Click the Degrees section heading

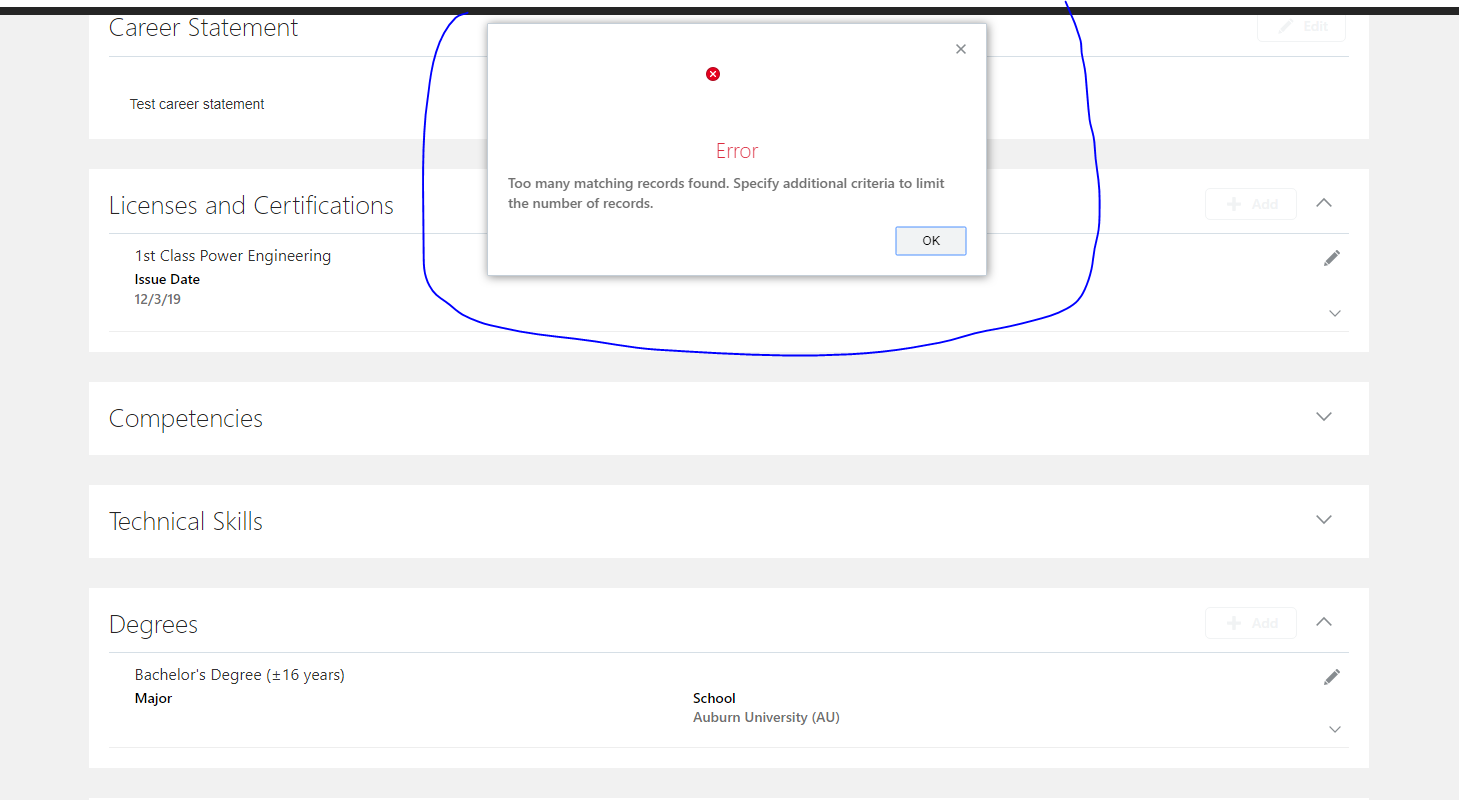pos(153,624)
